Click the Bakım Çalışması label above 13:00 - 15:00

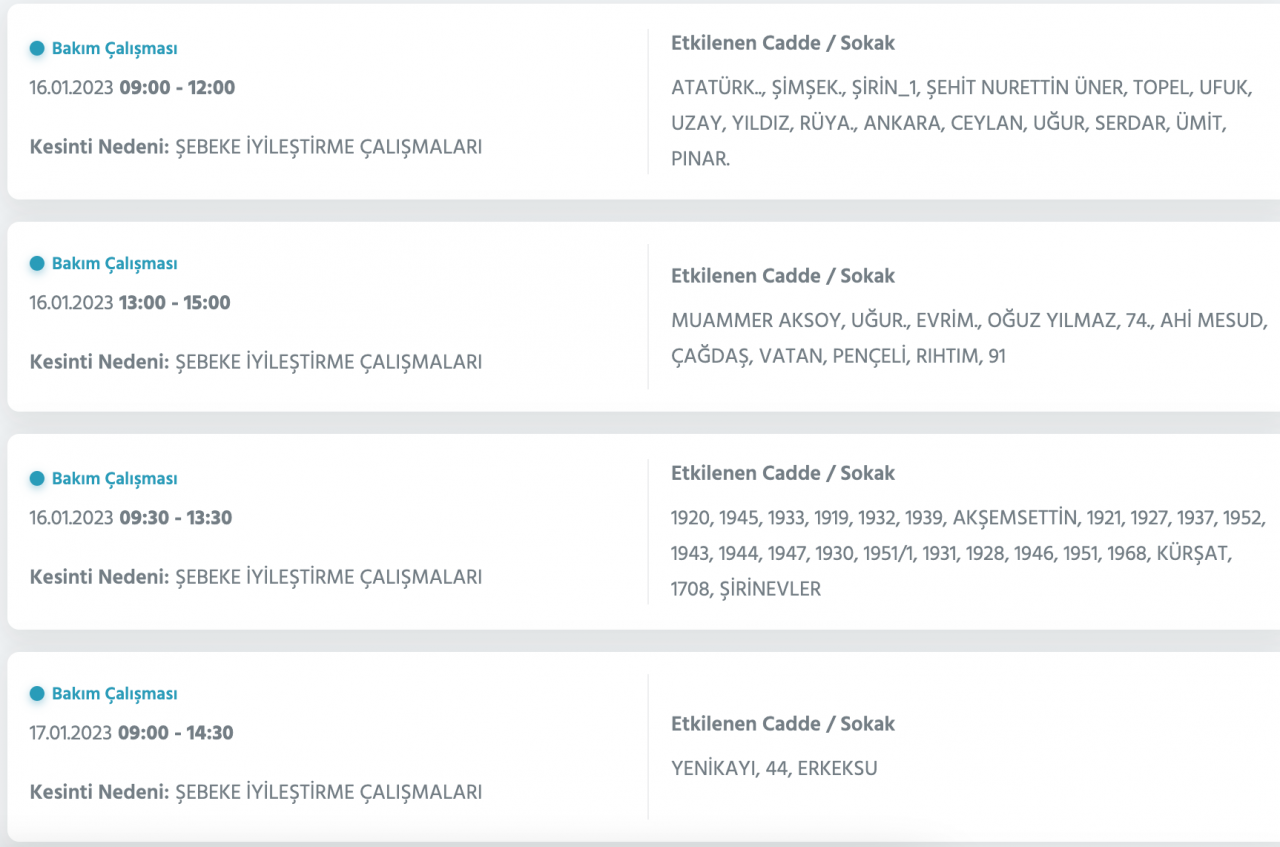tap(114, 263)
